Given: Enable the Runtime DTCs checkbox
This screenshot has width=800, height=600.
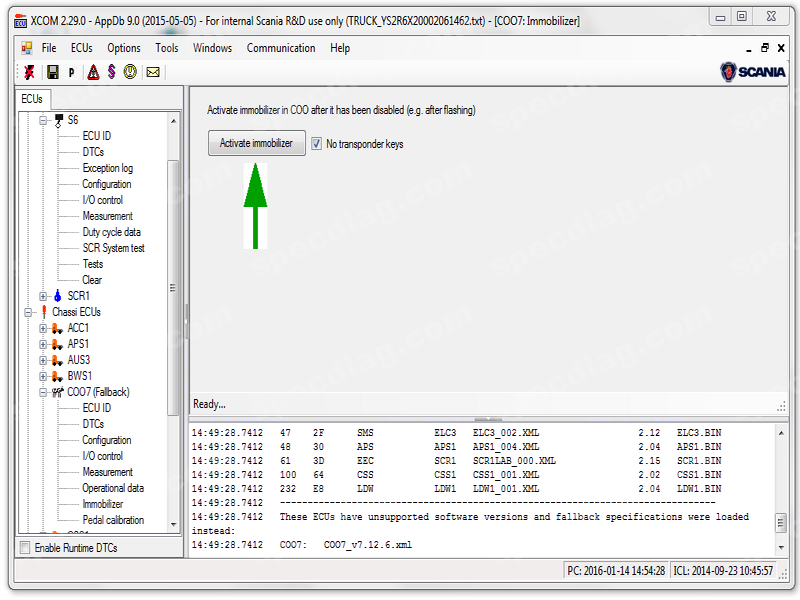Looking at the screenshot, I should pyautogui.click(x=25, y=548).
